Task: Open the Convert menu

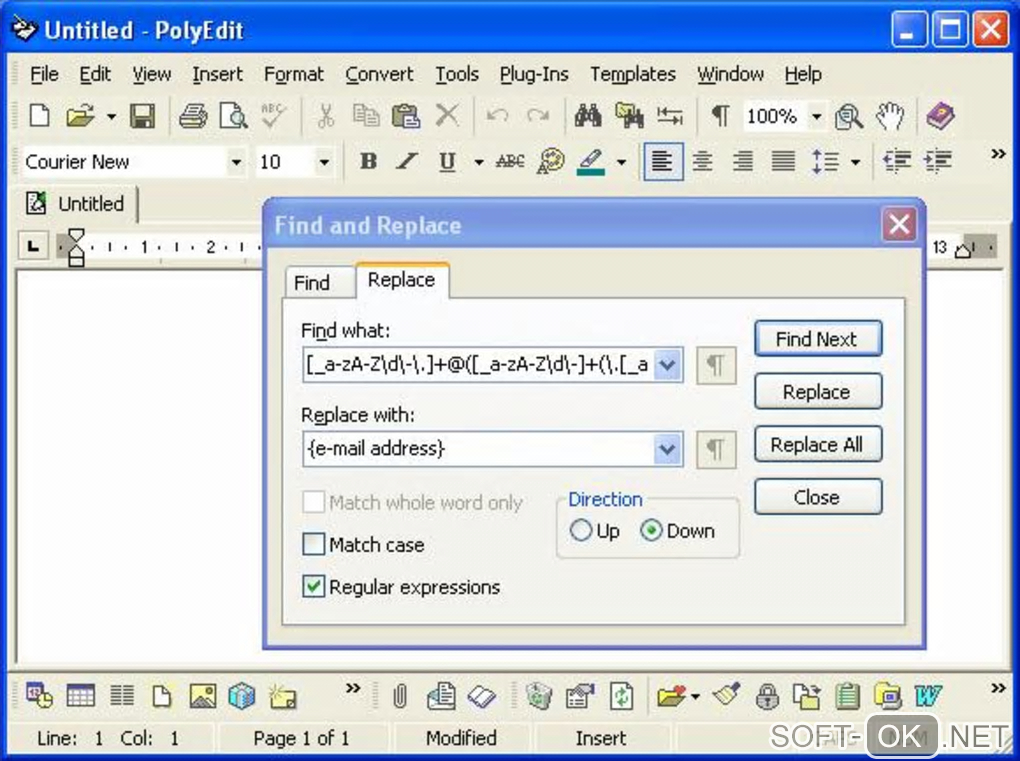Action: coord(379,74)
